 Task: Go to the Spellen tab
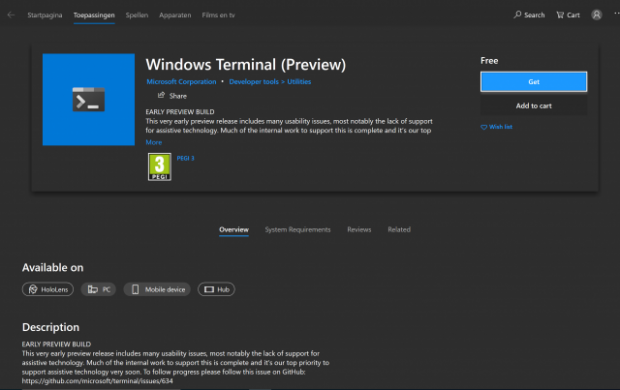(137, 15)
